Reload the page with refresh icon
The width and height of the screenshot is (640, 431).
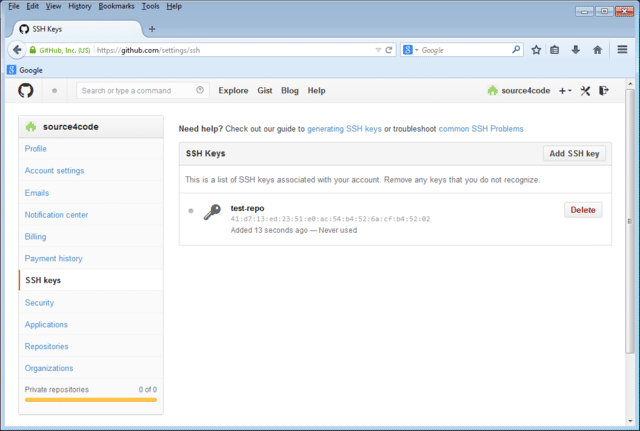(x=389, y=50)
